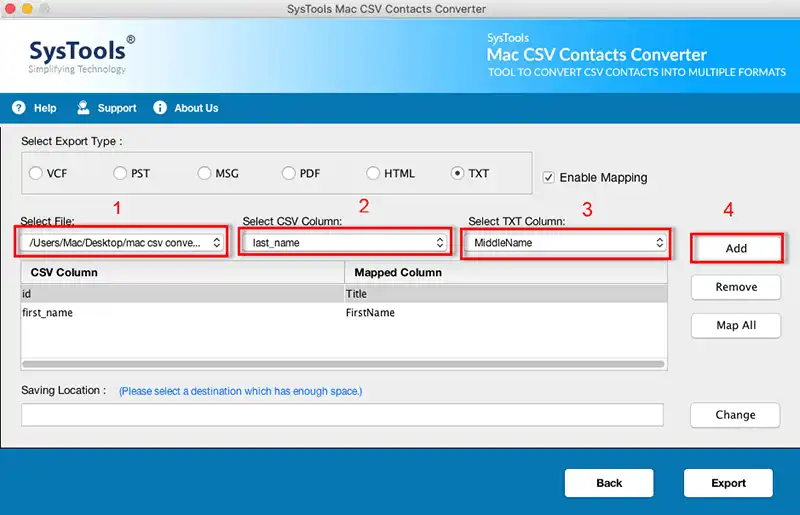
Task: Click the Saving Location input field
Action: click(x=342, y=414)
